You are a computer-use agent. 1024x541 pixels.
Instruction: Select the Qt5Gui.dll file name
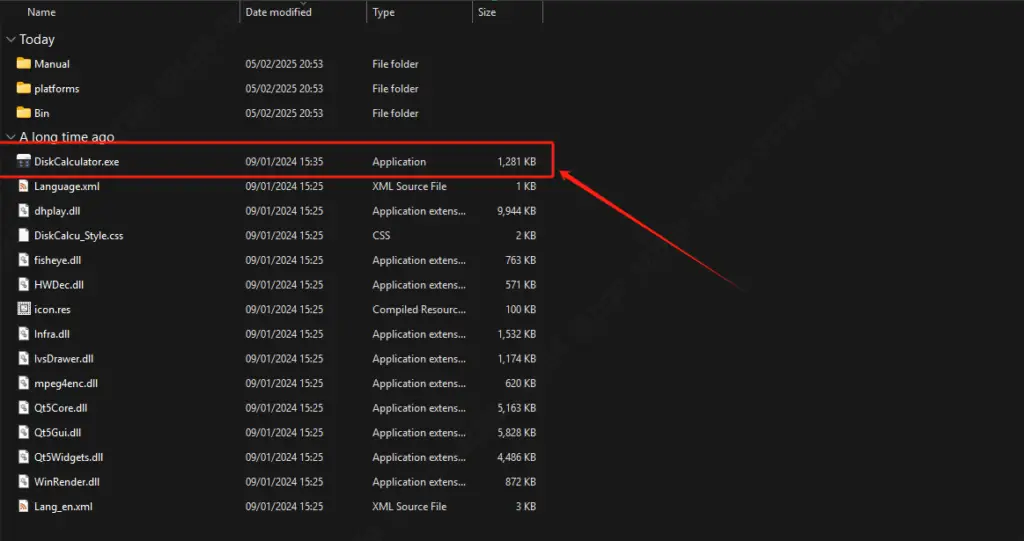[57, 433]
